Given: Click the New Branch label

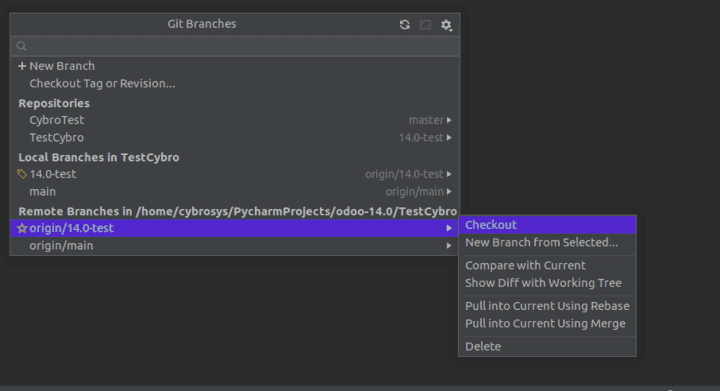Looking at the screenshot, I should coord(62,66).
